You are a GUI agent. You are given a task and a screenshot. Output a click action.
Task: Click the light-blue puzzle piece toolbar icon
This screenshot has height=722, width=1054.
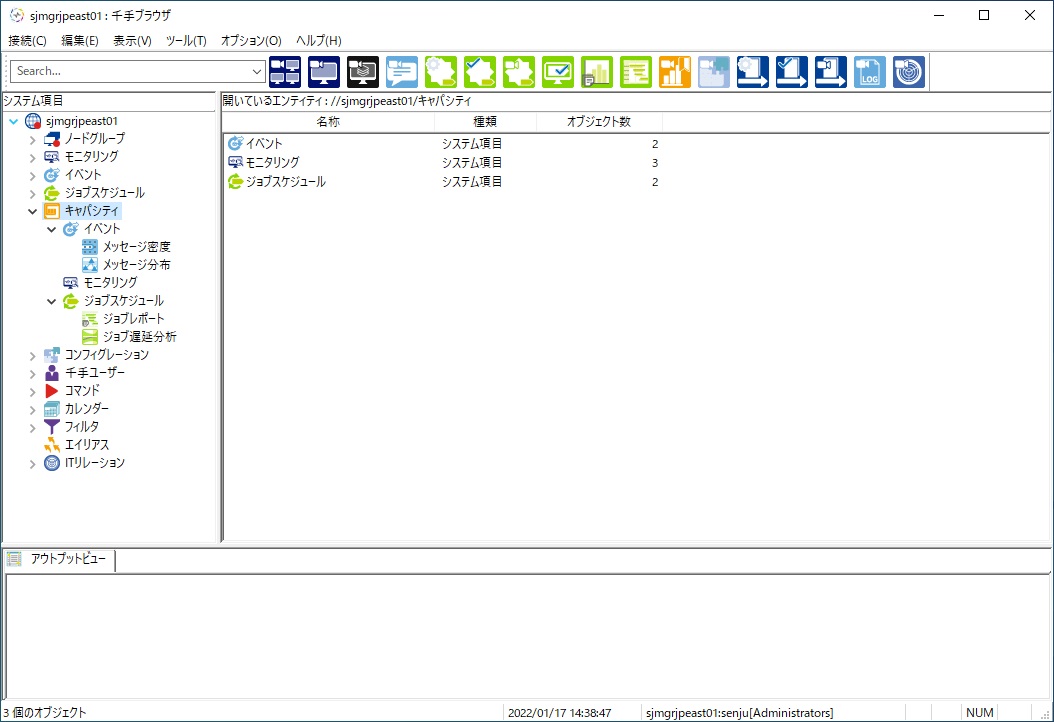(x=714, y=72)
